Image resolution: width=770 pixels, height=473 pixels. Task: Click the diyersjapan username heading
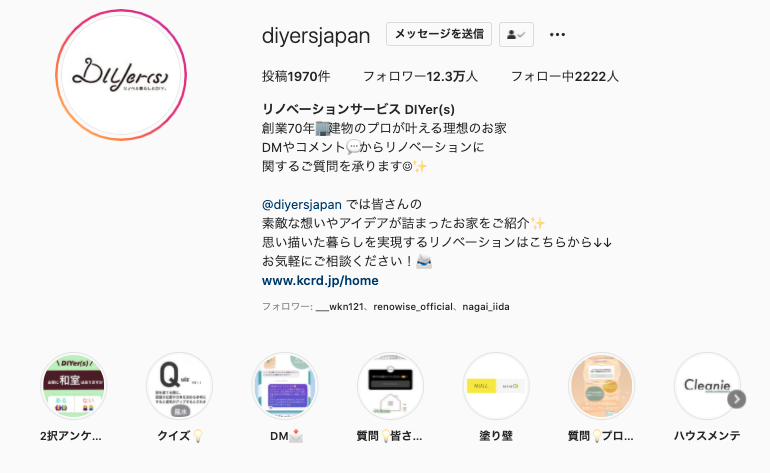pos(316,35)
